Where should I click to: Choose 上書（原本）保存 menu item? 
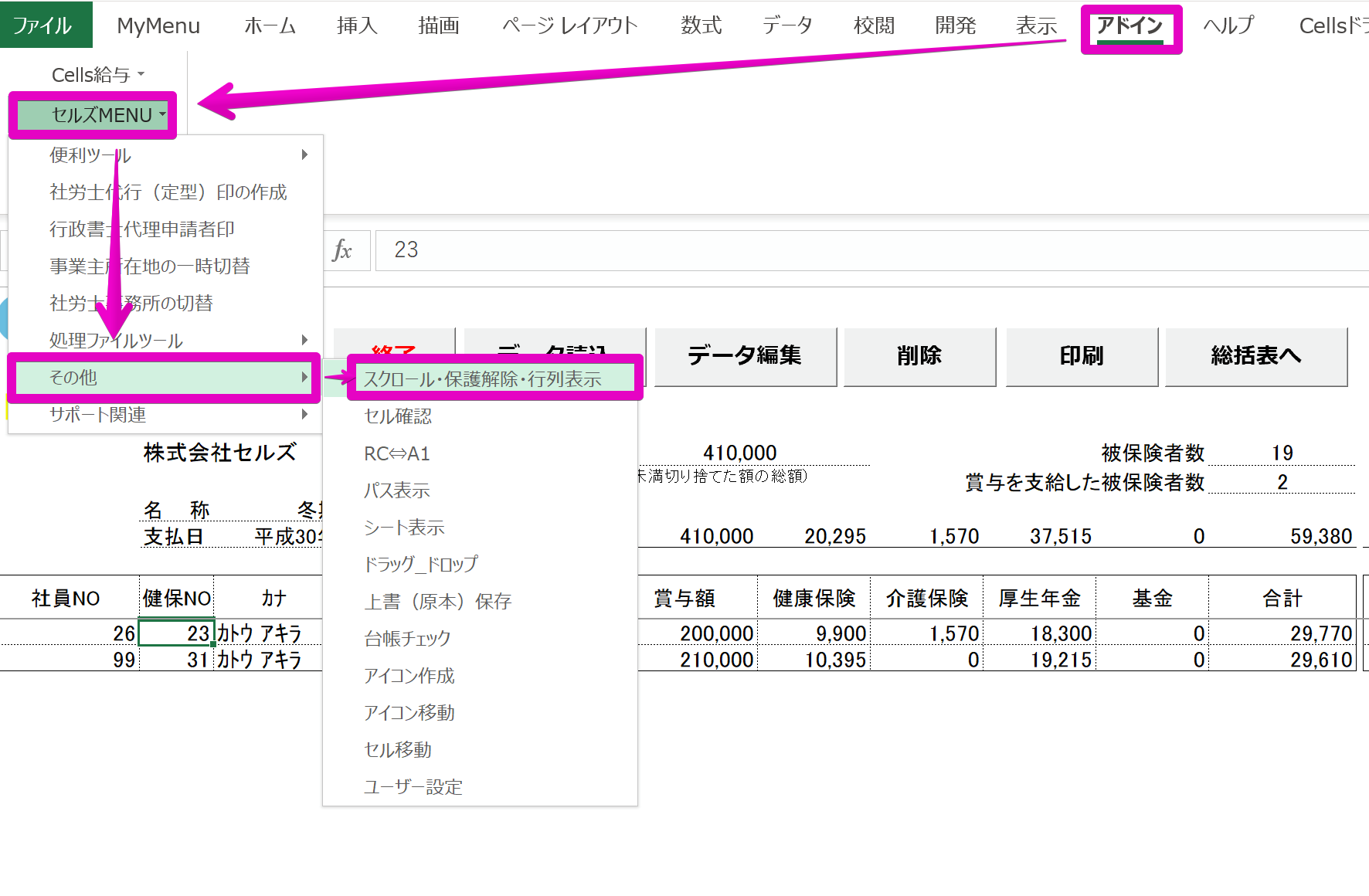[438, 602]
